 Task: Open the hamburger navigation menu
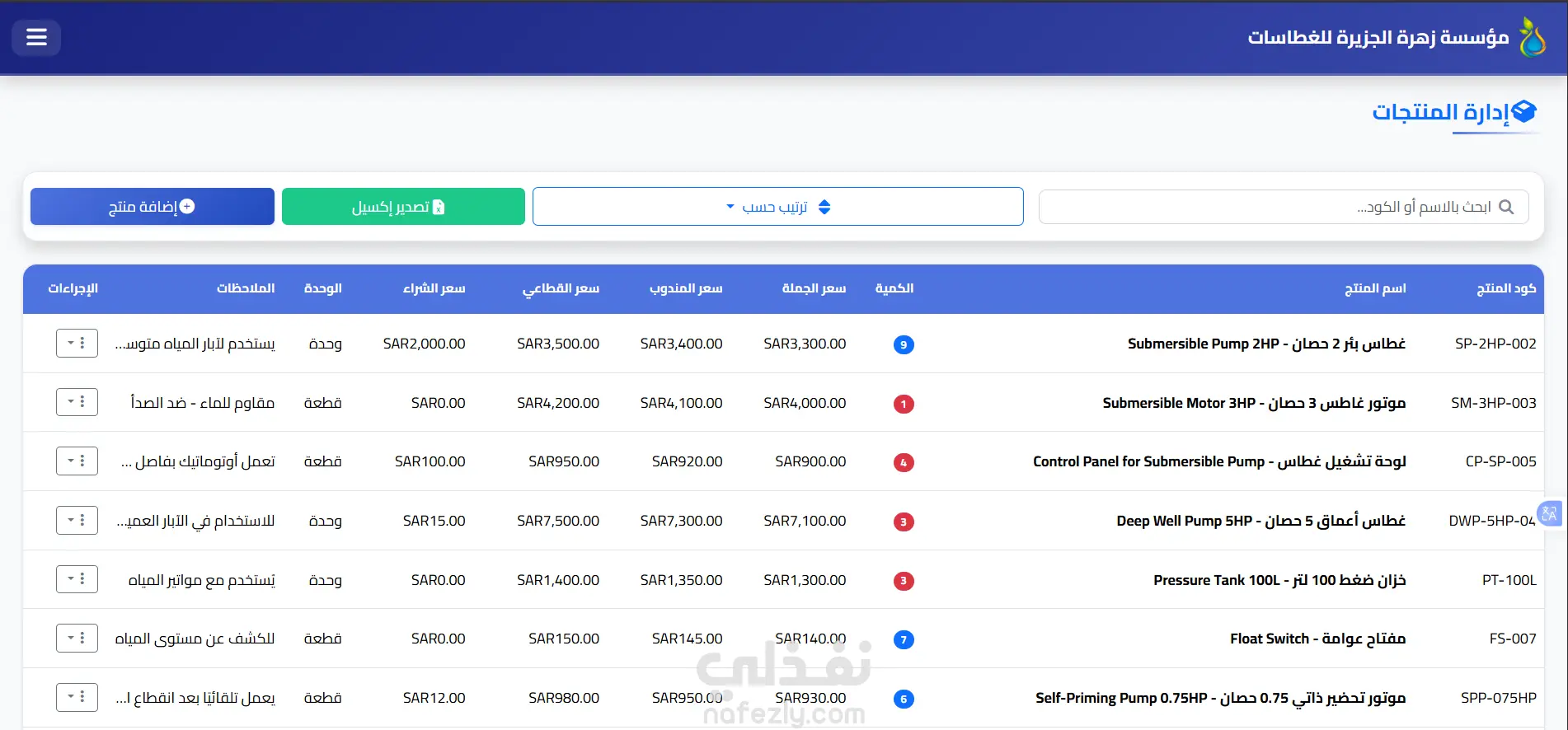pyautogui.click(x=36, y=37)
